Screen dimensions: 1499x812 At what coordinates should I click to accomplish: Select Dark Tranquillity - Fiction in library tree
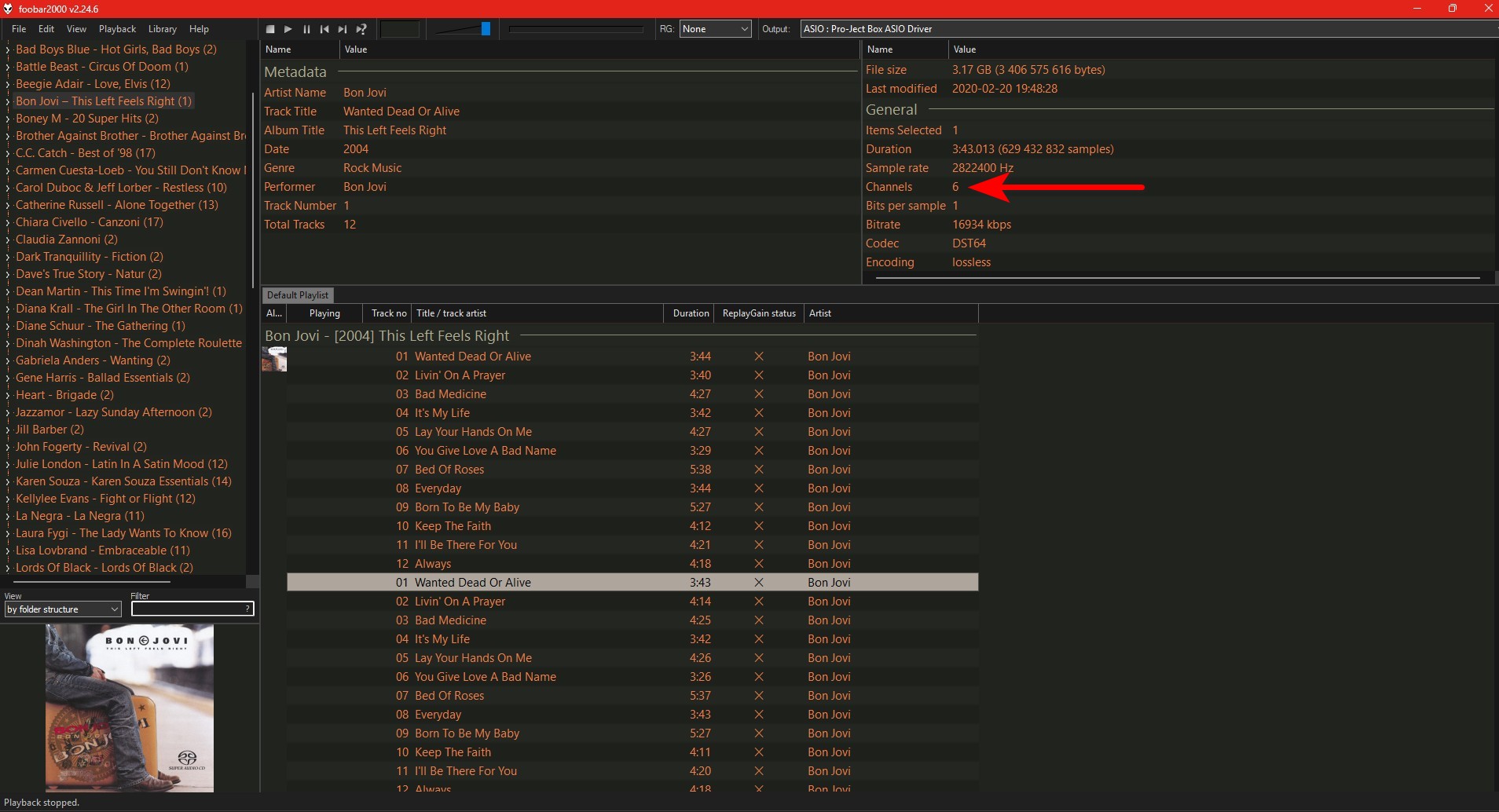click(90, 257)
